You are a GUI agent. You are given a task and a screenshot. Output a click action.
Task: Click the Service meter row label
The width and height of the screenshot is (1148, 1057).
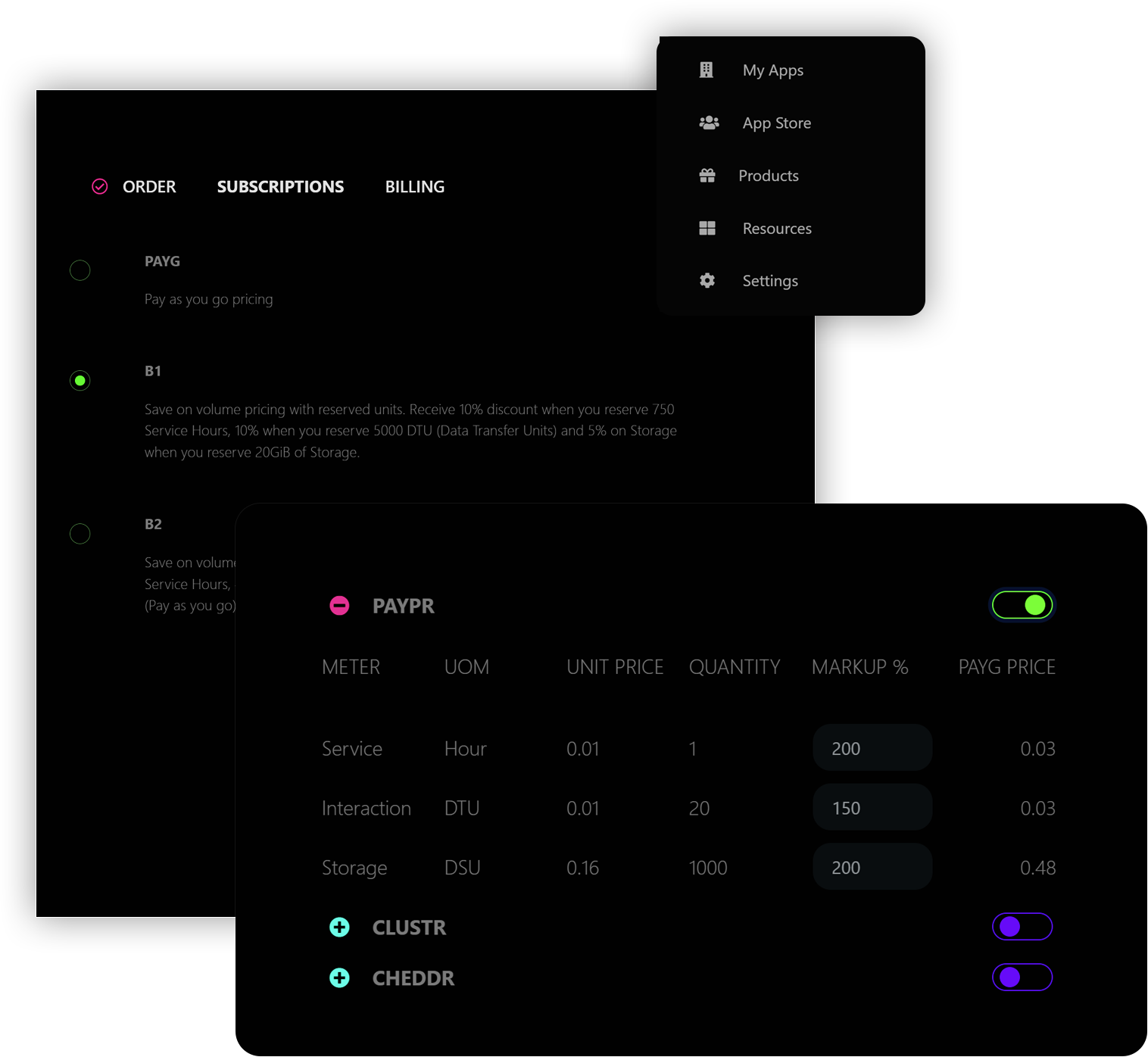352,749
